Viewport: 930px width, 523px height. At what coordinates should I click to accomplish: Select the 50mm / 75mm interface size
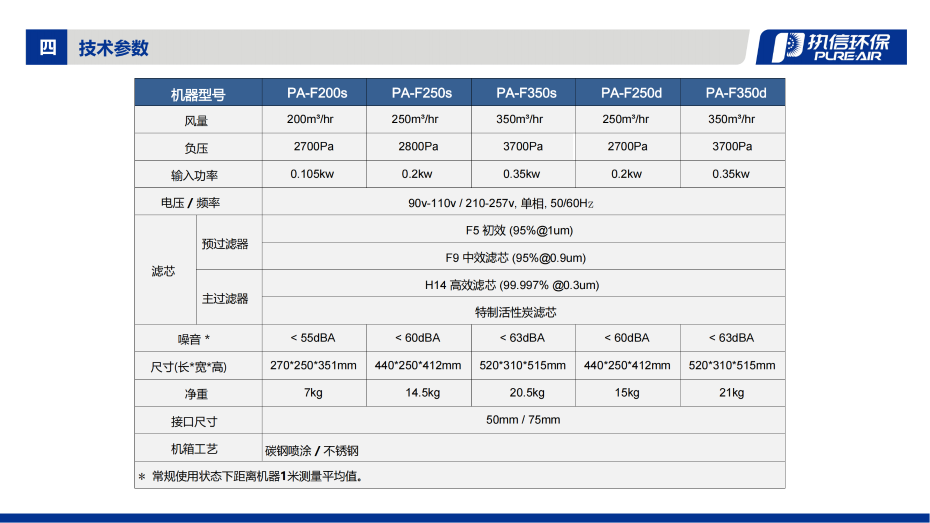pyautogui.click(x=523, y=419)
